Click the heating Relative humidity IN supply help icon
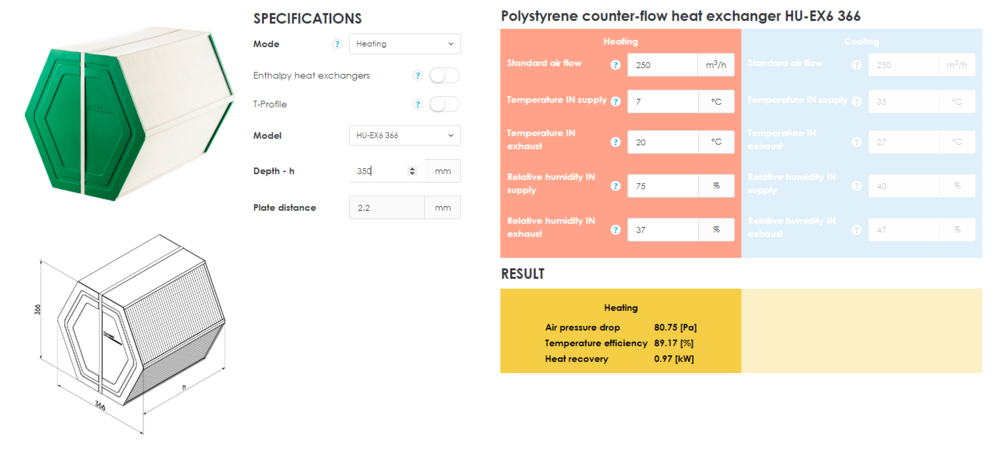The width and height of the screenshot is (1000, 464). (615, 185)
